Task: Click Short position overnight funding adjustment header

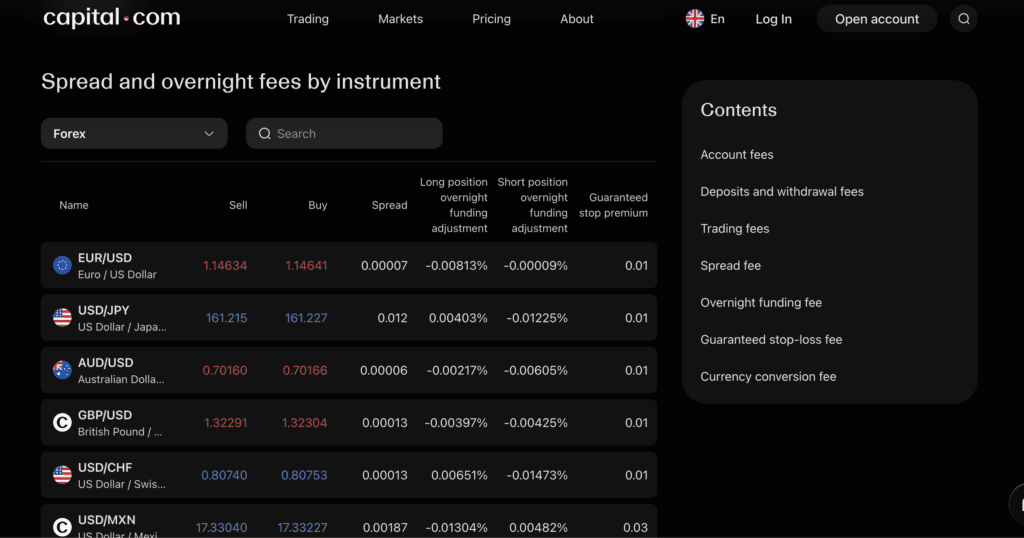Action: (x=533, y=205)
